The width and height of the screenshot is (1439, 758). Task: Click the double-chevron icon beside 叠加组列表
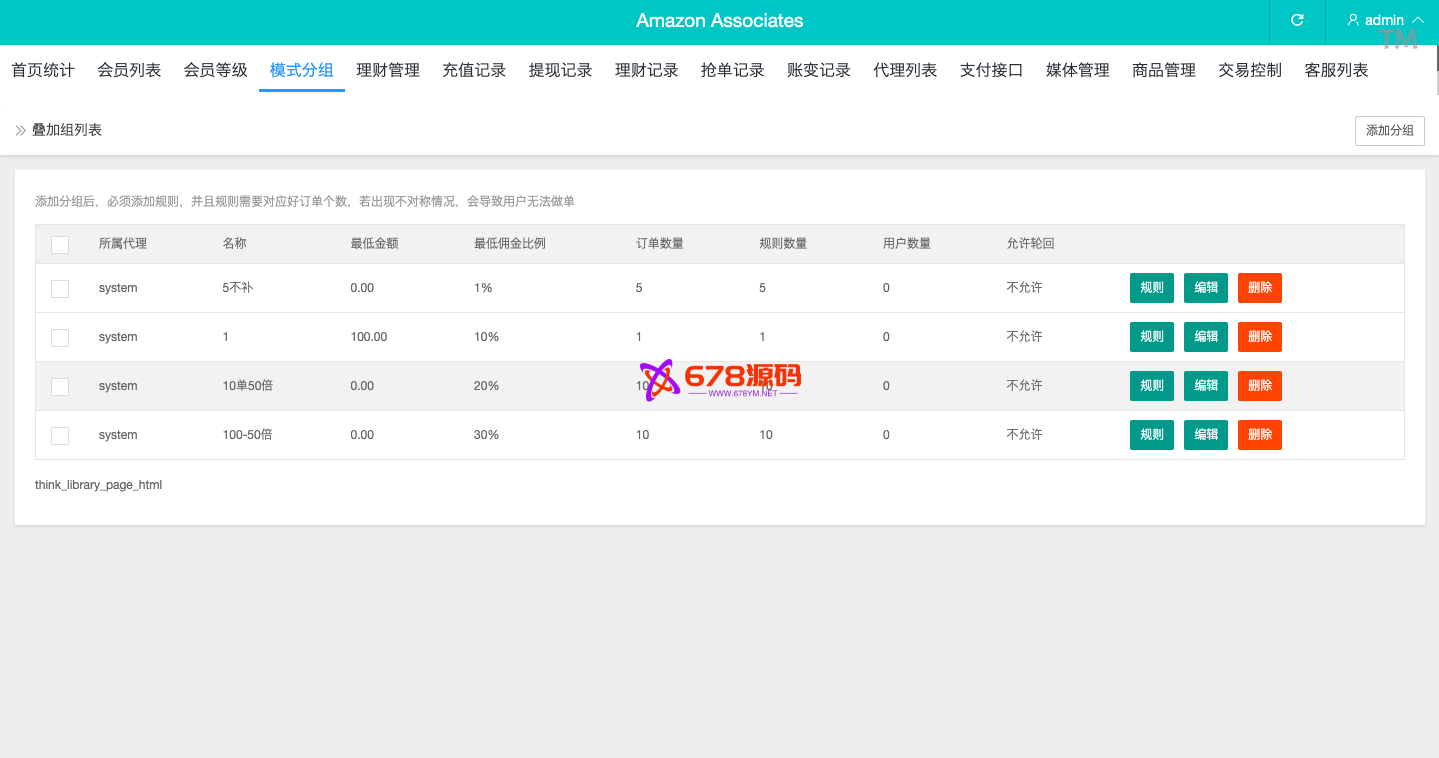point(20,130)
